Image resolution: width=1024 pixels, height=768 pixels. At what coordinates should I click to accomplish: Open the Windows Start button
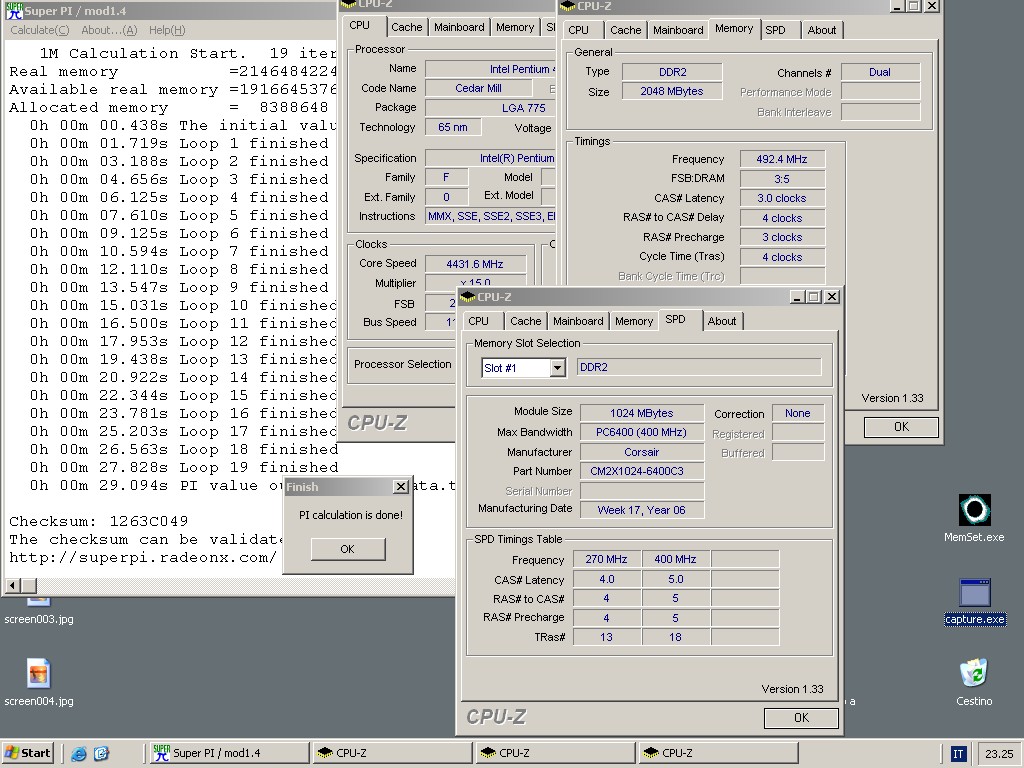[27, 753]
